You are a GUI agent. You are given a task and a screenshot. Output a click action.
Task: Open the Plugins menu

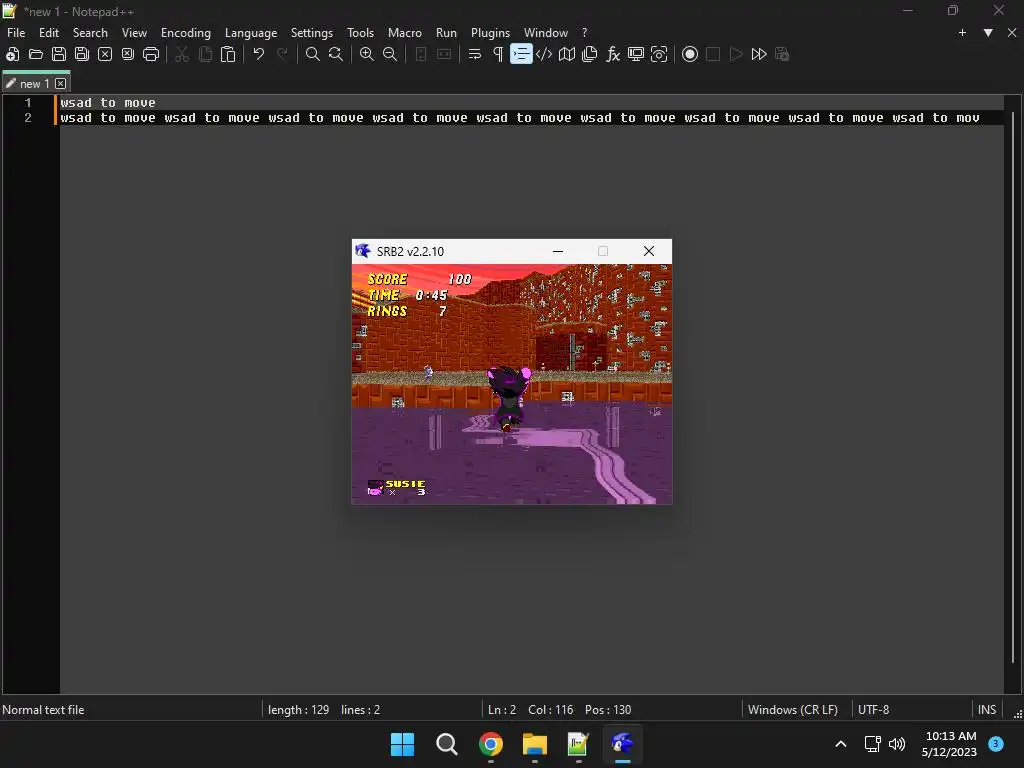490,33
